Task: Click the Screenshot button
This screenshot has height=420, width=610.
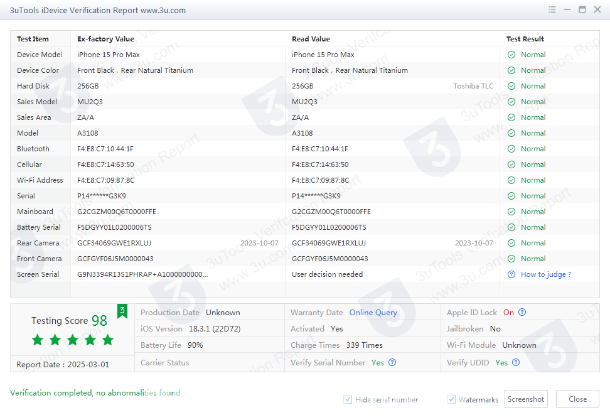Action: tap(526, 399)
